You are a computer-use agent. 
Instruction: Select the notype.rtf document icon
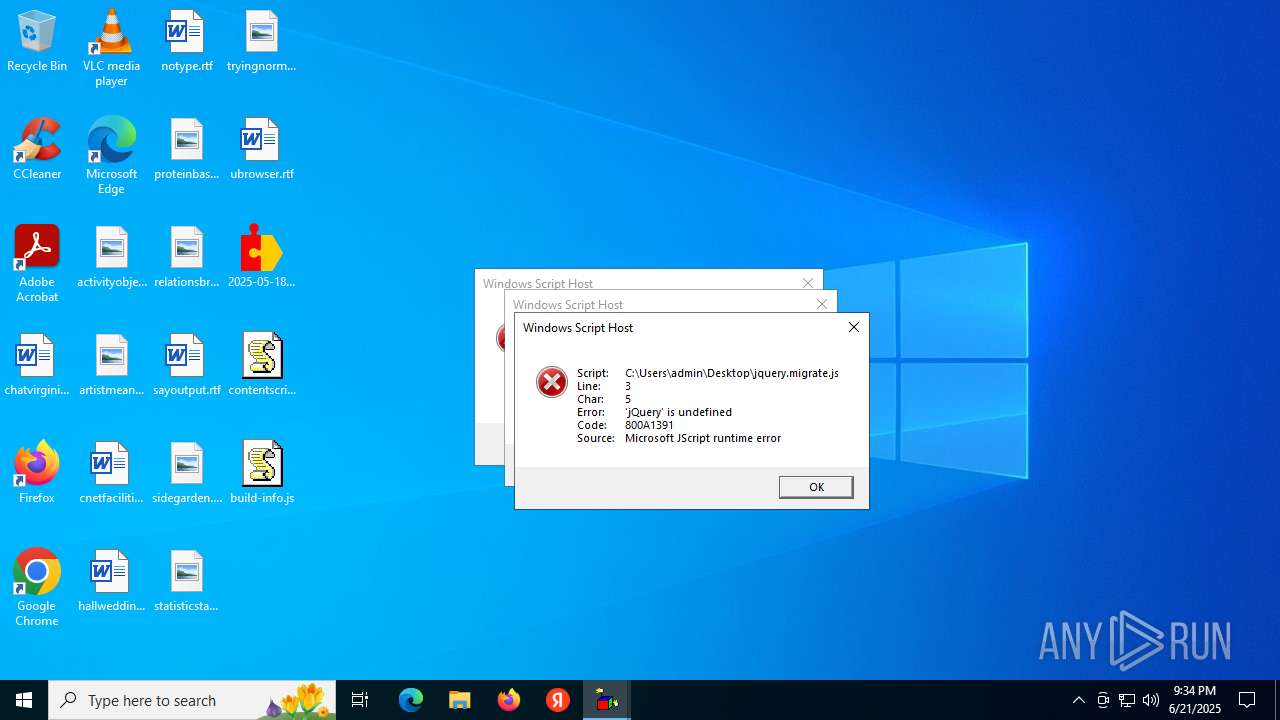186,42
